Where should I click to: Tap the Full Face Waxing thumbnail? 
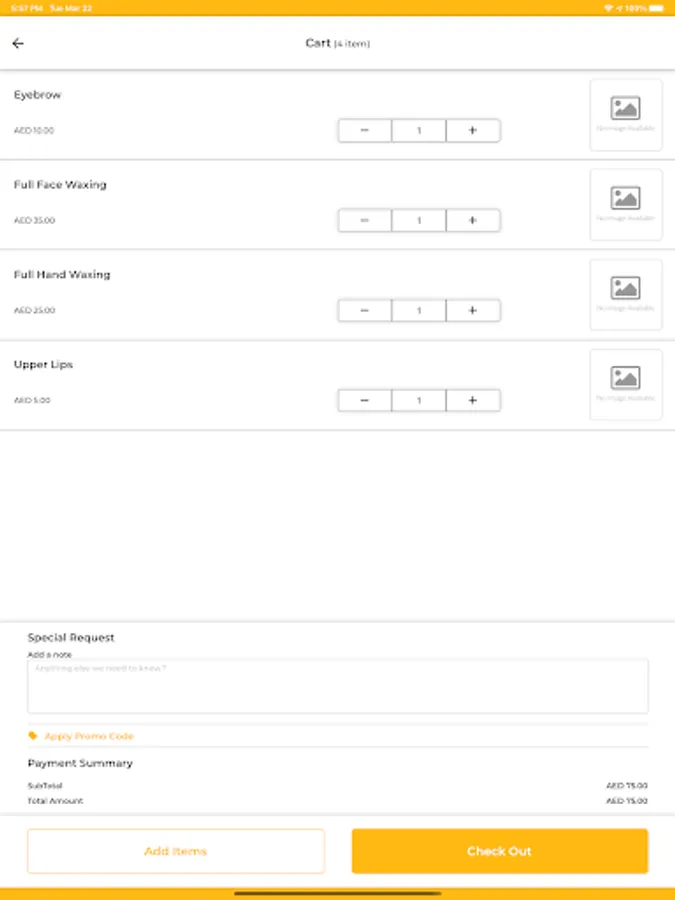pos(625,205)
